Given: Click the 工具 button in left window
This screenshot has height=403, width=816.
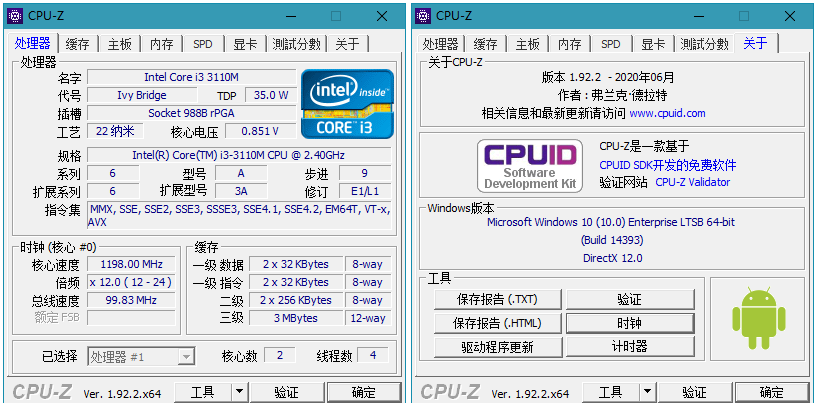Looking at the screenshot, I should click(x=203, y=392).
